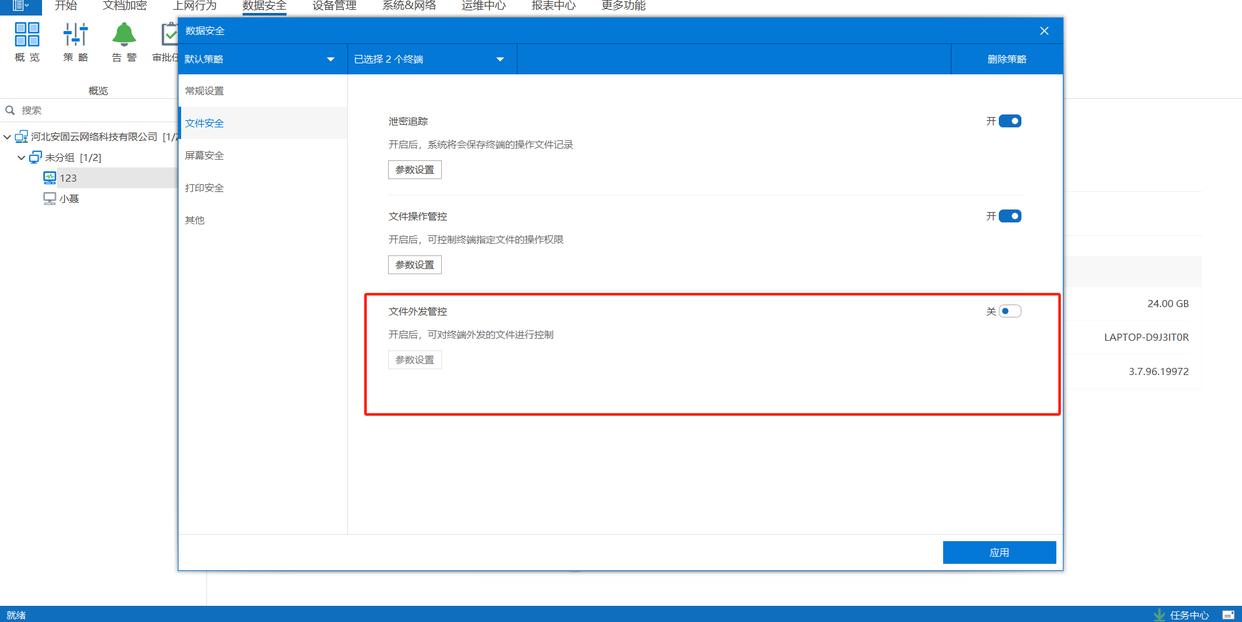Click the 24.00 GB value

click(x=1168, y=303)
